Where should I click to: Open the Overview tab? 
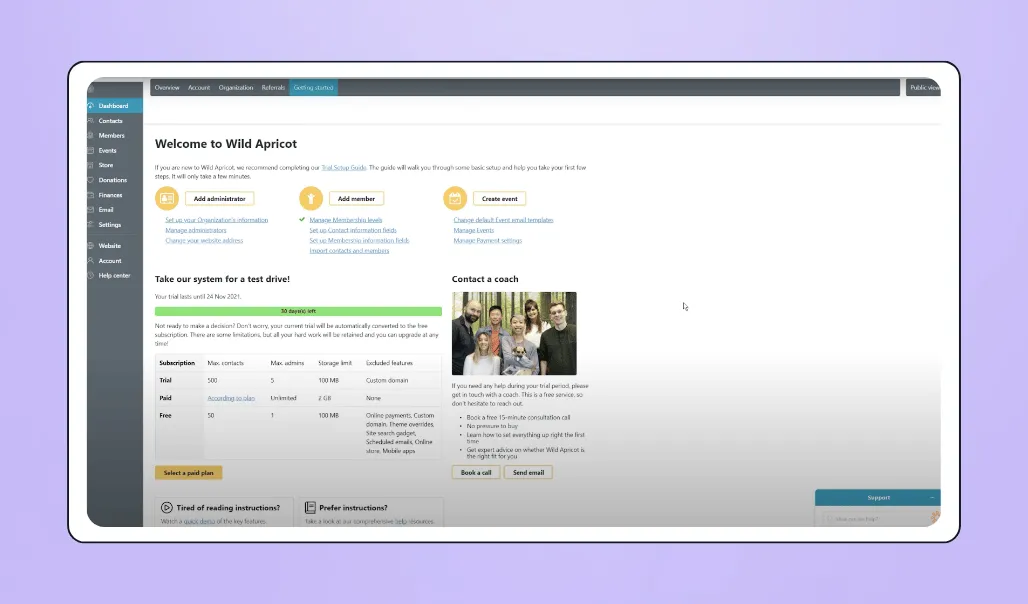coord(166,87)
